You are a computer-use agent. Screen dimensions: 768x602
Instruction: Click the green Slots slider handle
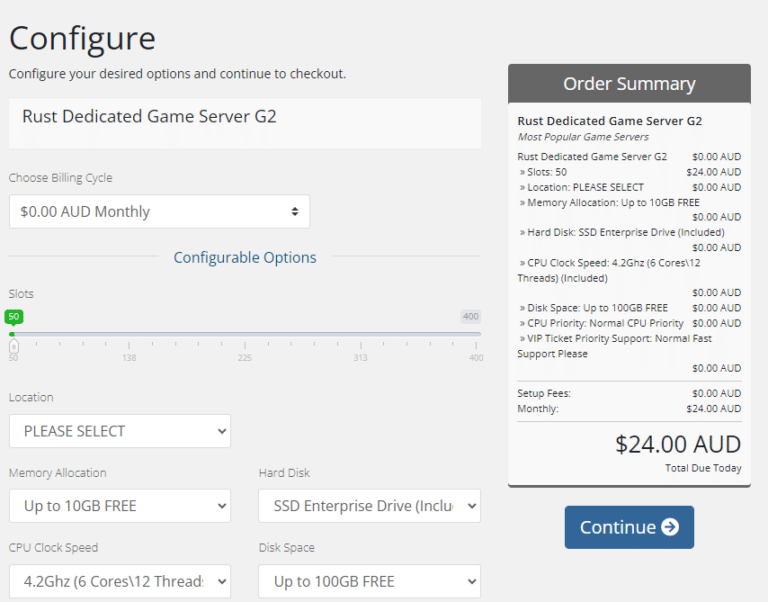[x=12, y=334]
